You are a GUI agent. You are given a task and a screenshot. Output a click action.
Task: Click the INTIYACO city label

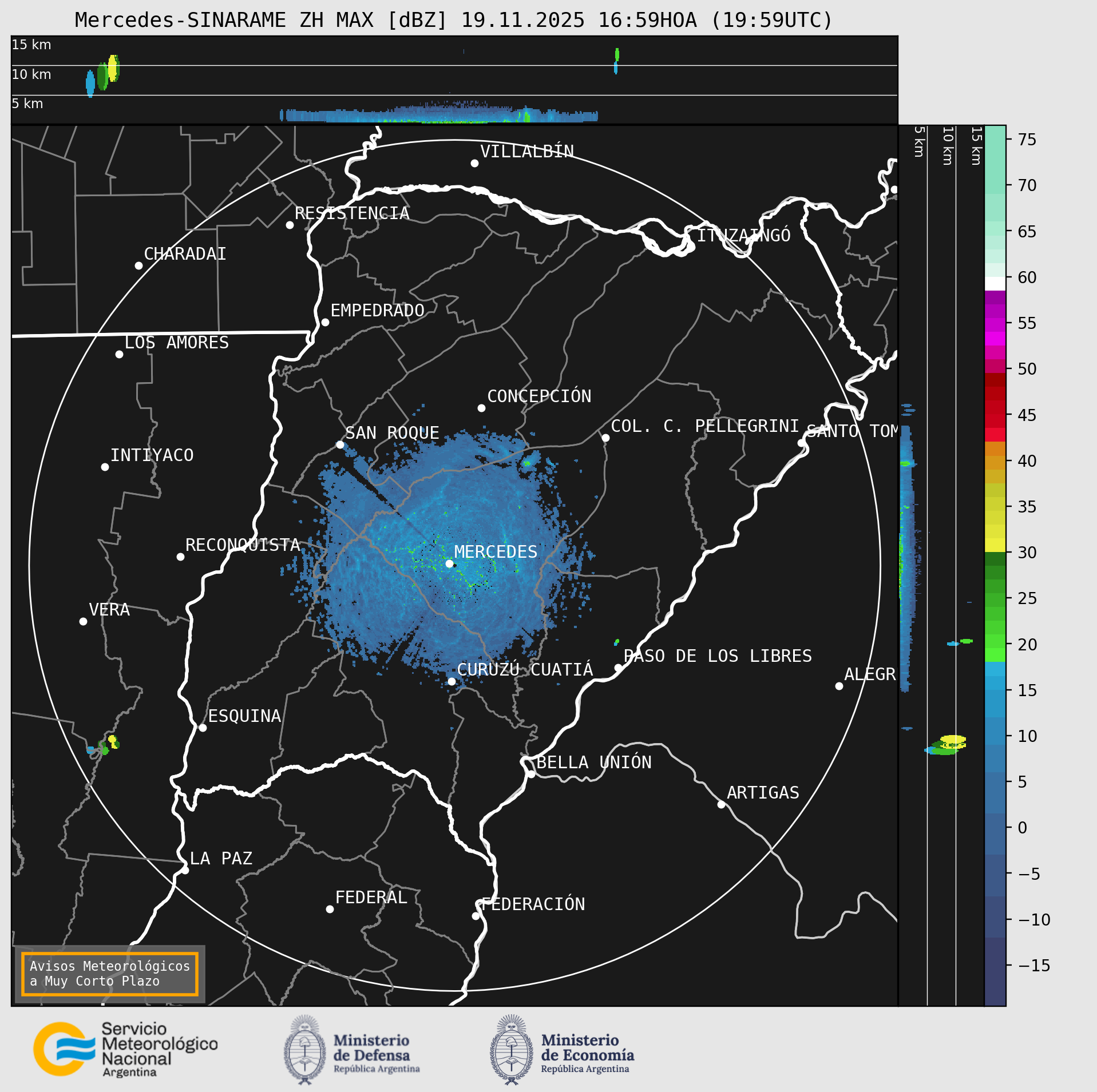[152, 455]
